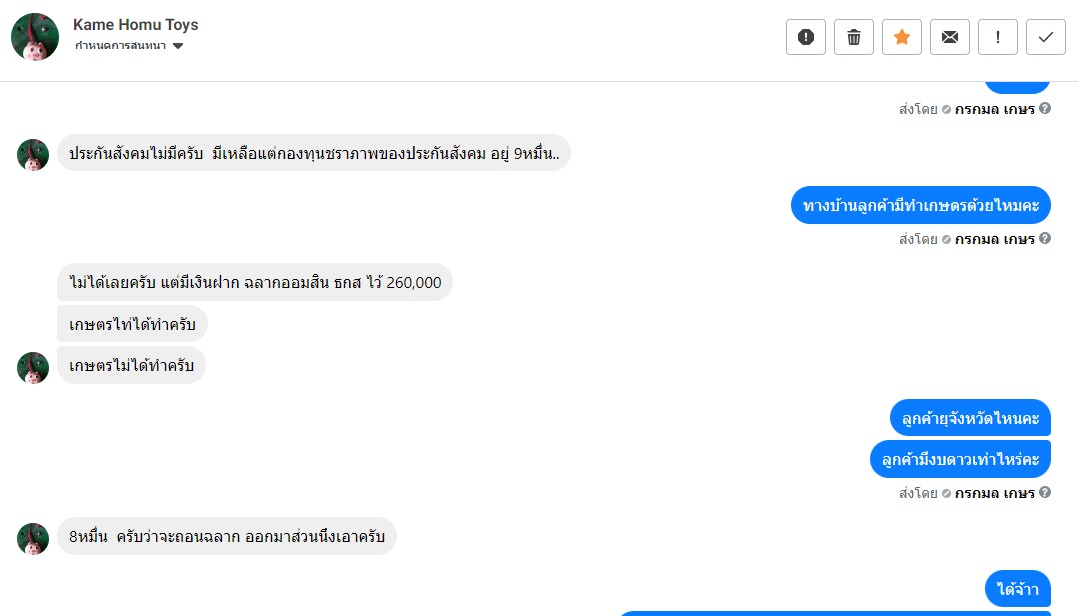
Task: Click the ได้จ้าา reply bubble
Action: pyautogui.click(x=1018, y=588)
